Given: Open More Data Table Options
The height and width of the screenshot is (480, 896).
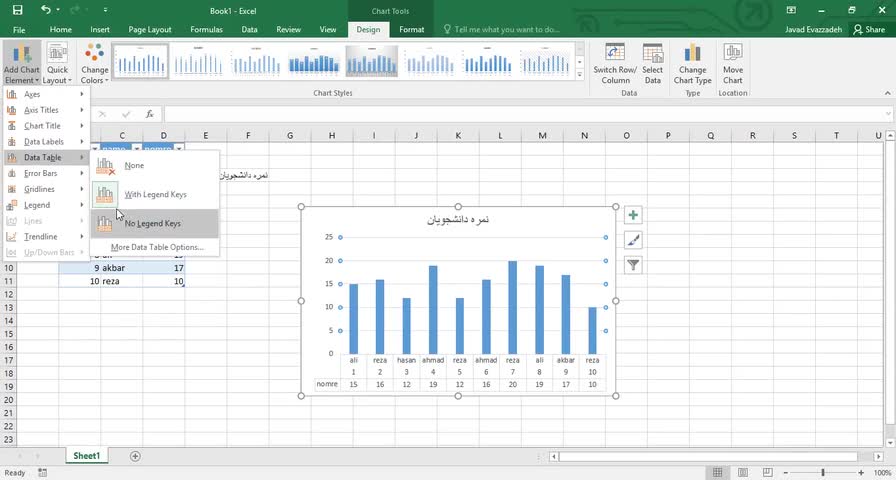Looking at the screenshot, I should [x=154, y=247].
